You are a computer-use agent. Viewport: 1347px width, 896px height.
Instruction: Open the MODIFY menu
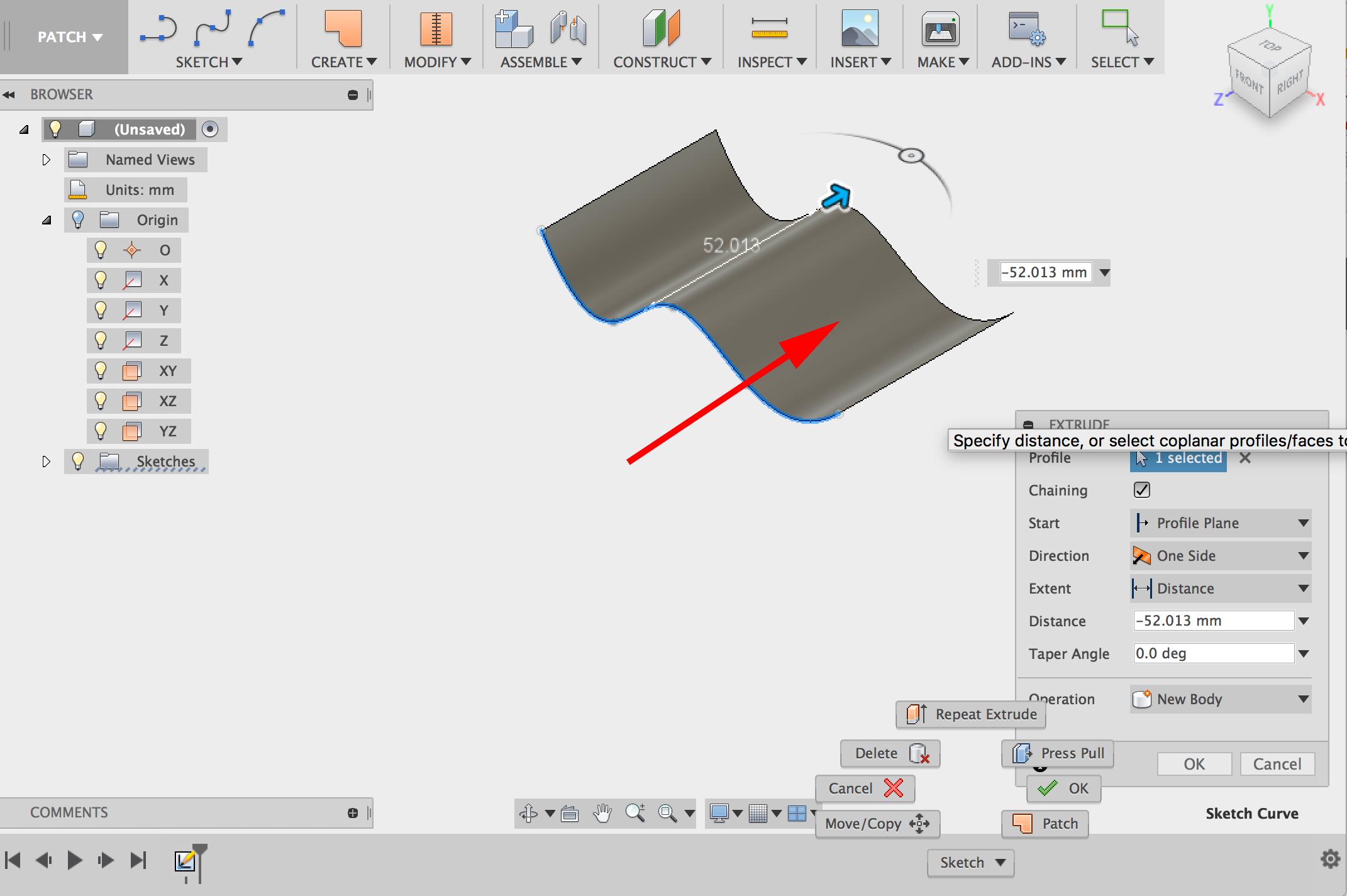point(437,62)
